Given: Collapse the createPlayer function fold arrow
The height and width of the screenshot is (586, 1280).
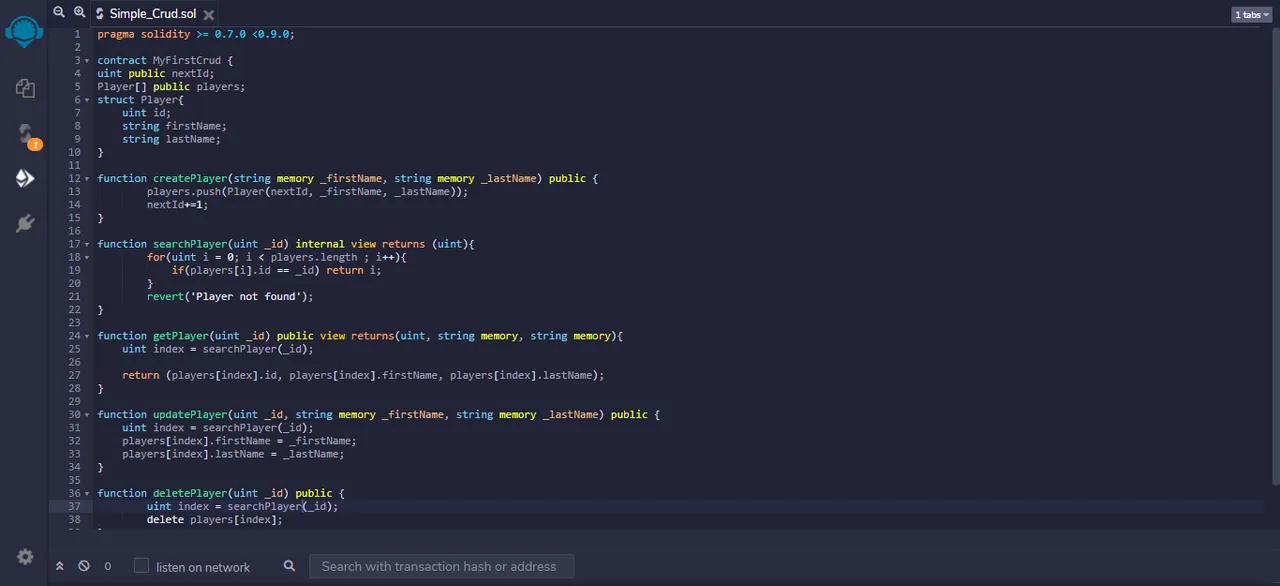Looking at the screenshot, I should pyautogui.click(x=88, y=179).
